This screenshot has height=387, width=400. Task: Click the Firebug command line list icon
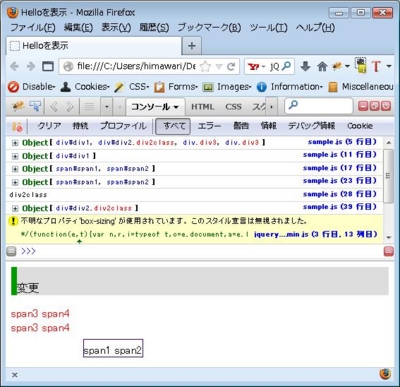[89, 107]
